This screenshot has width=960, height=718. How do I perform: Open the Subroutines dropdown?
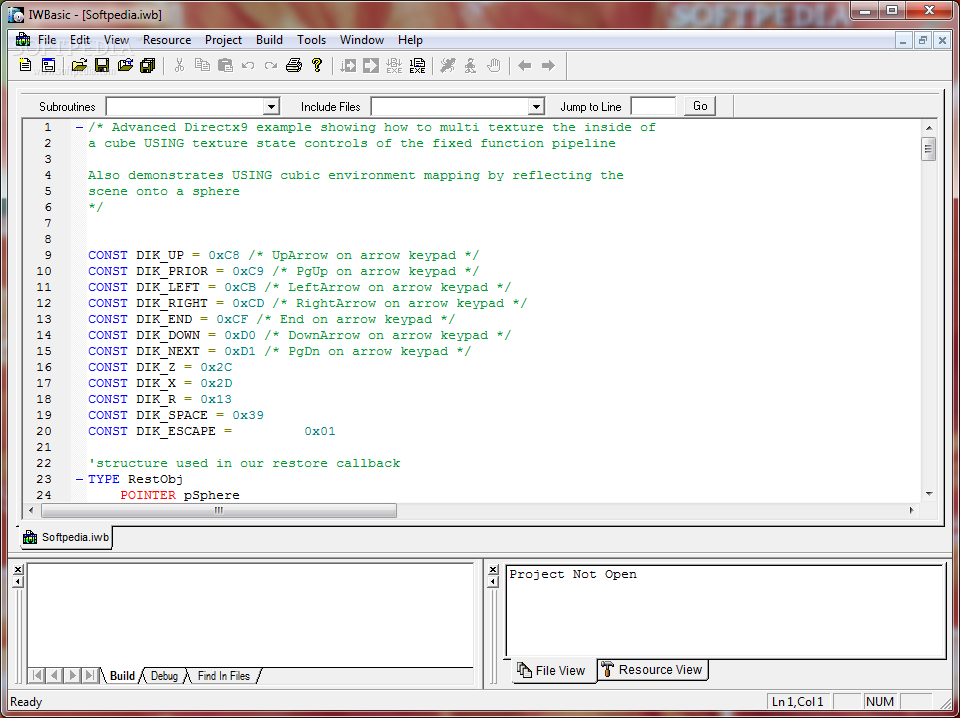click(271, 107)
